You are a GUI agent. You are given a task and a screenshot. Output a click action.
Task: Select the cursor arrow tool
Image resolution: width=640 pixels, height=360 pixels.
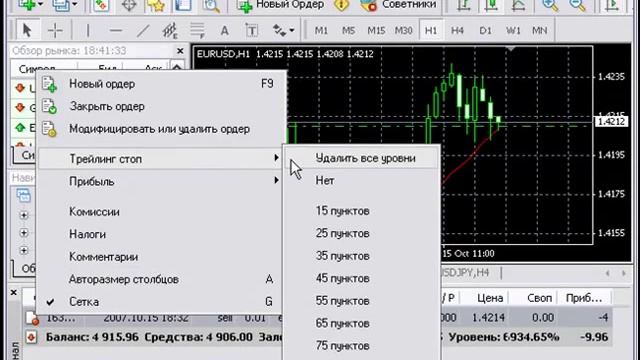click(27, 30)
